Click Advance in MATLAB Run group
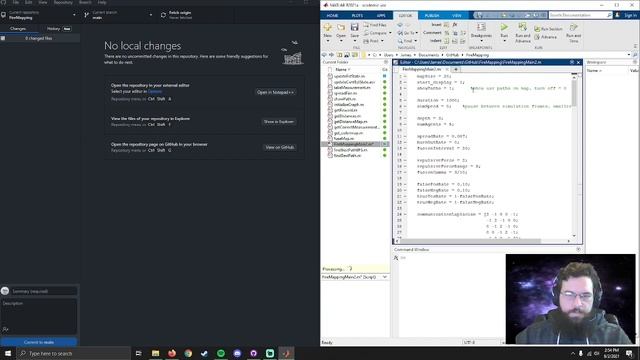Image resolution: width=640 pixels, height=360 pixels. coord(546,37)
